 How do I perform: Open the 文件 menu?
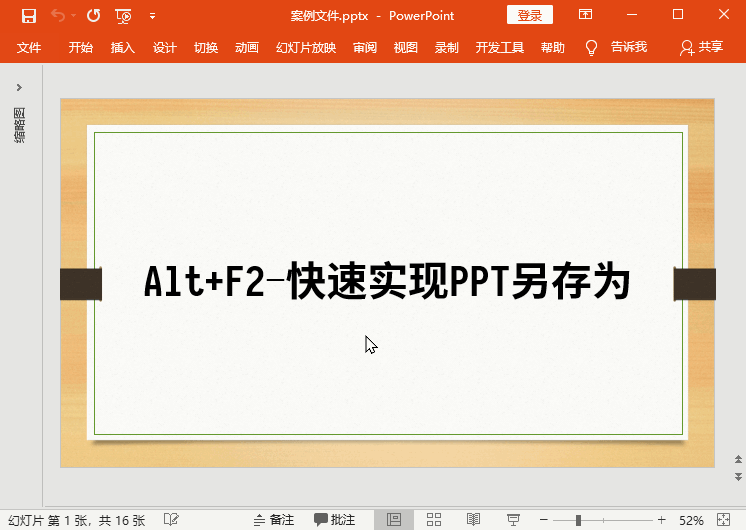pyautogui.click(x=29, y=48)
